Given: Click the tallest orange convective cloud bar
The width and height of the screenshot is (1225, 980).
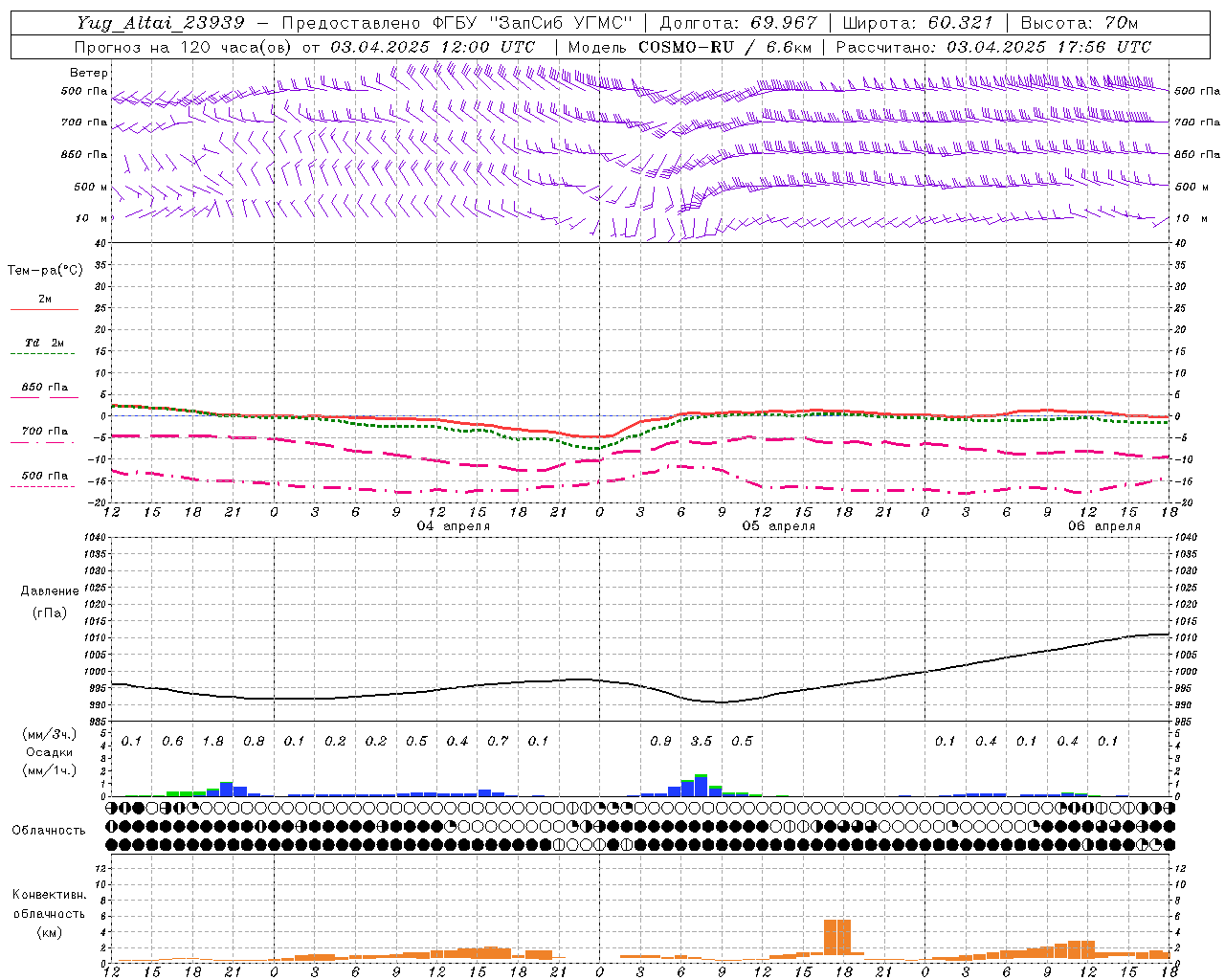Looking at the screenshot, I should point(837,938).
